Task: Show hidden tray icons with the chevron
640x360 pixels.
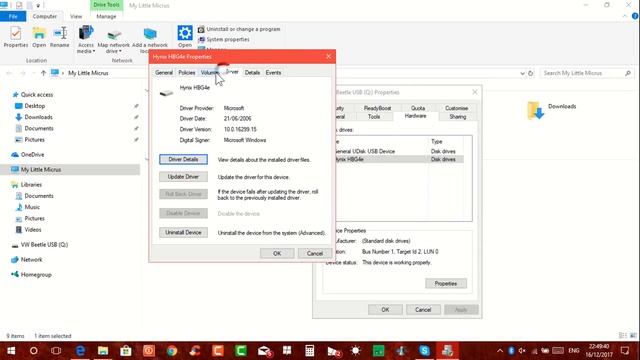Action: pos(500,351)
